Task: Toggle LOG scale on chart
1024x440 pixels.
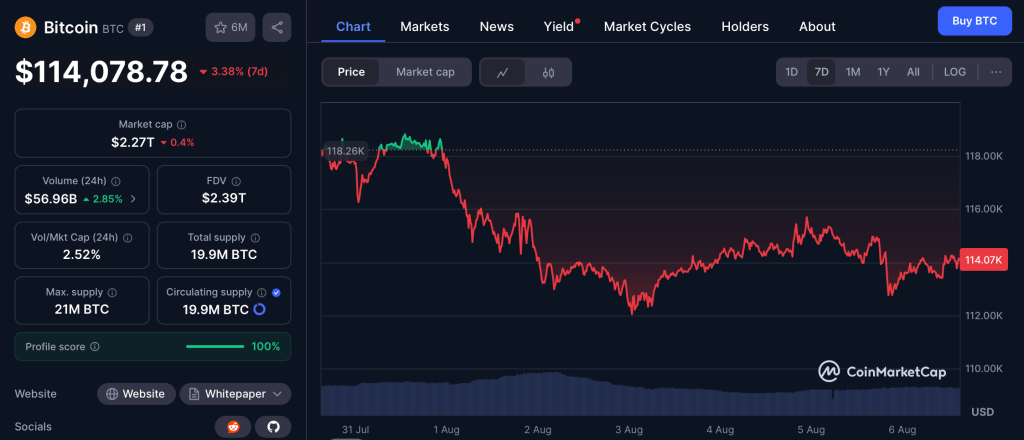Action: [955, 72]
